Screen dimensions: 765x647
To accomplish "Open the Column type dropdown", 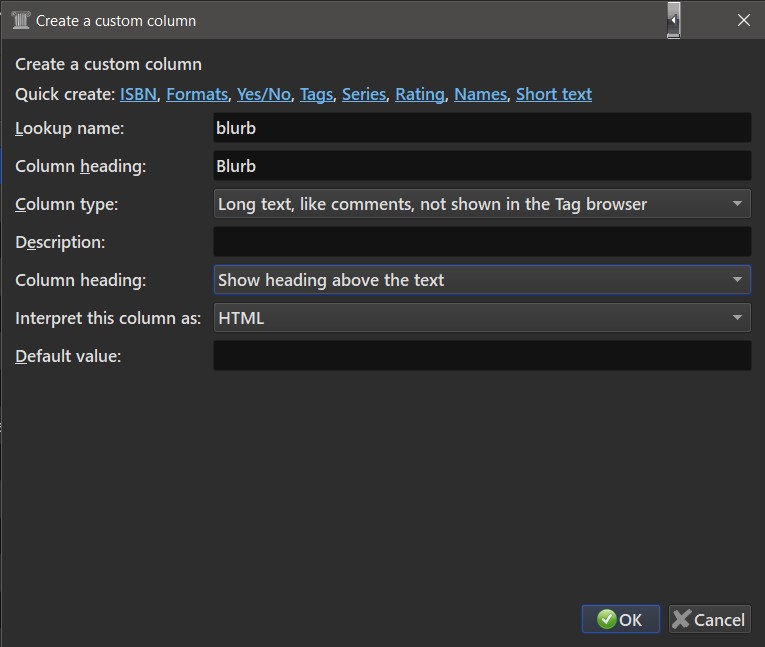I will tap(482, 204).
